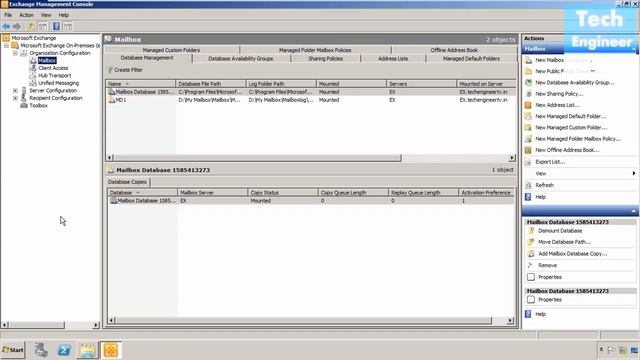Image resolution: width=640 pixels, height=360 pixels.
Task: Select Hub Transport in the tree
Action: [54, 76]
